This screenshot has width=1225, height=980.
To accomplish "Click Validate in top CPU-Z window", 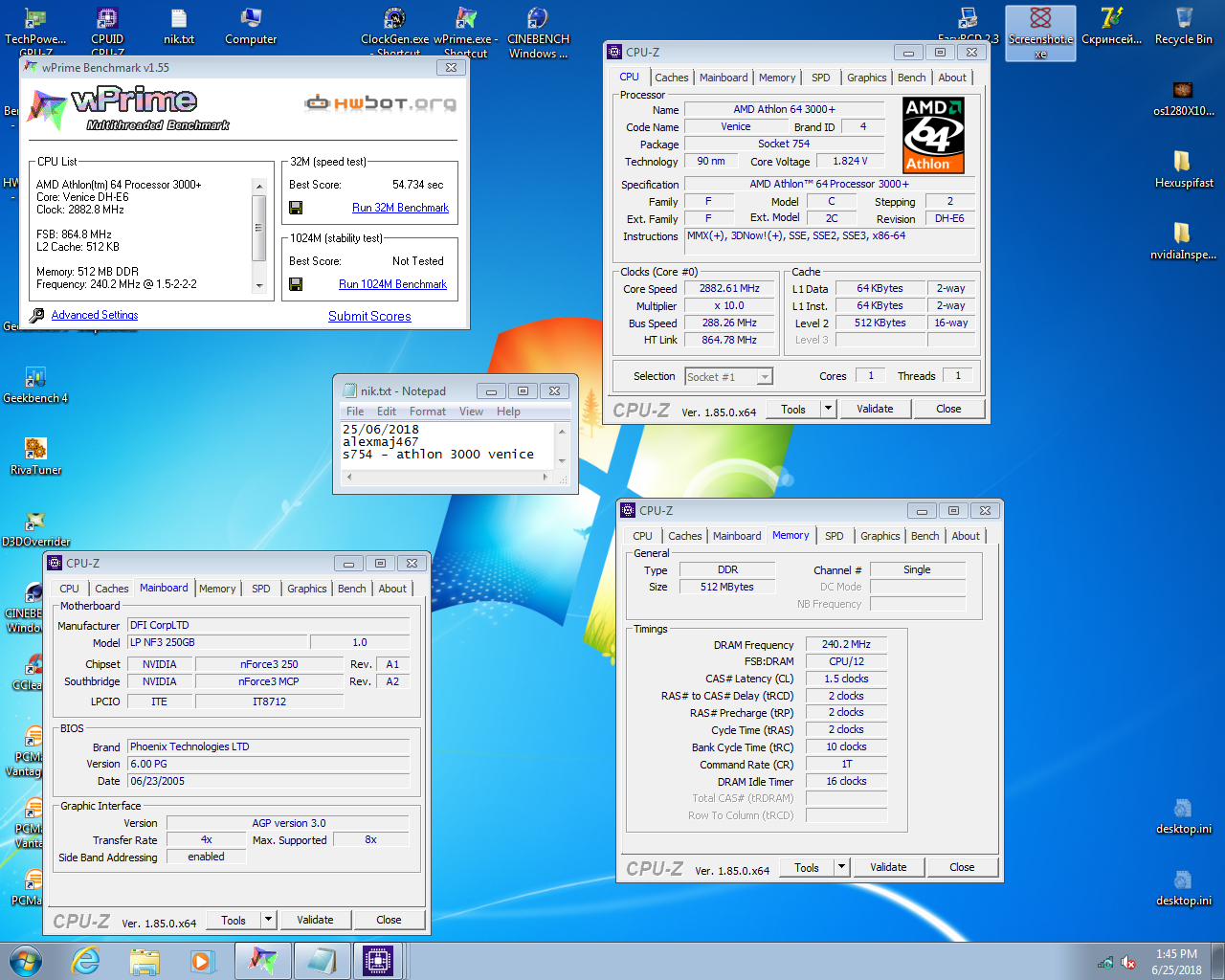I will tap(875, 409).
